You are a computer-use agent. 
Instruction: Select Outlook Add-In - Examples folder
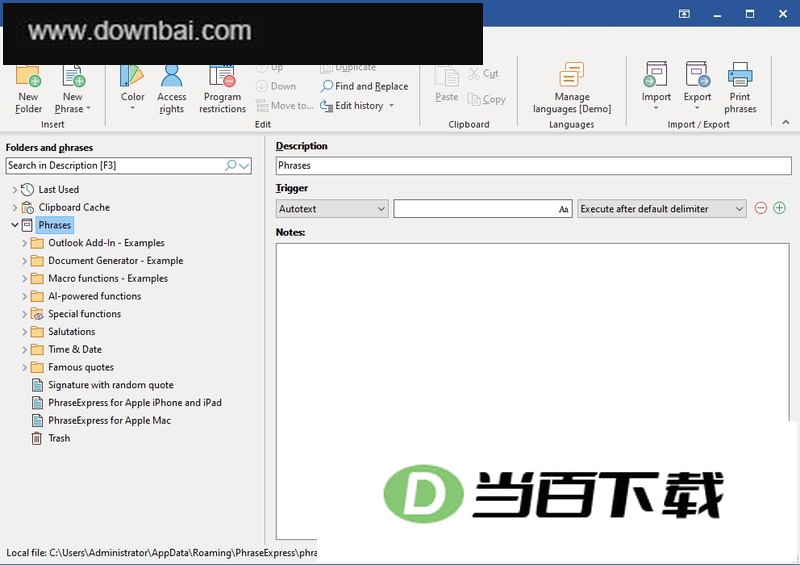[x=106, y=243]
